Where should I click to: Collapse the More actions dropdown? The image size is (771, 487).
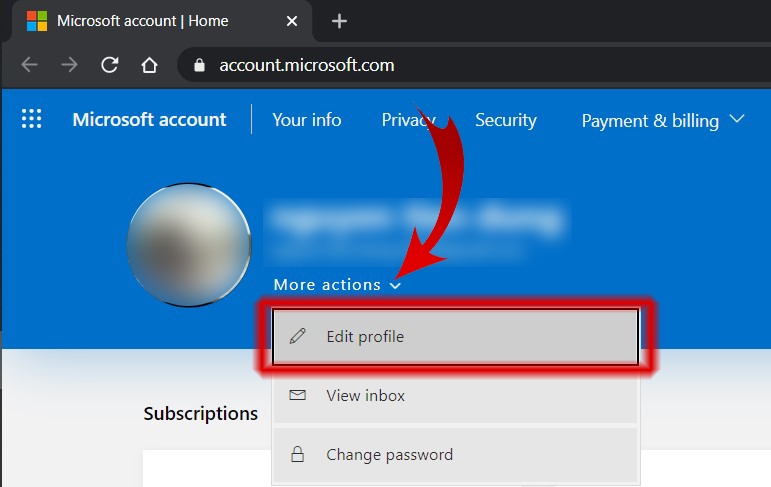click(x=337, y=285)
